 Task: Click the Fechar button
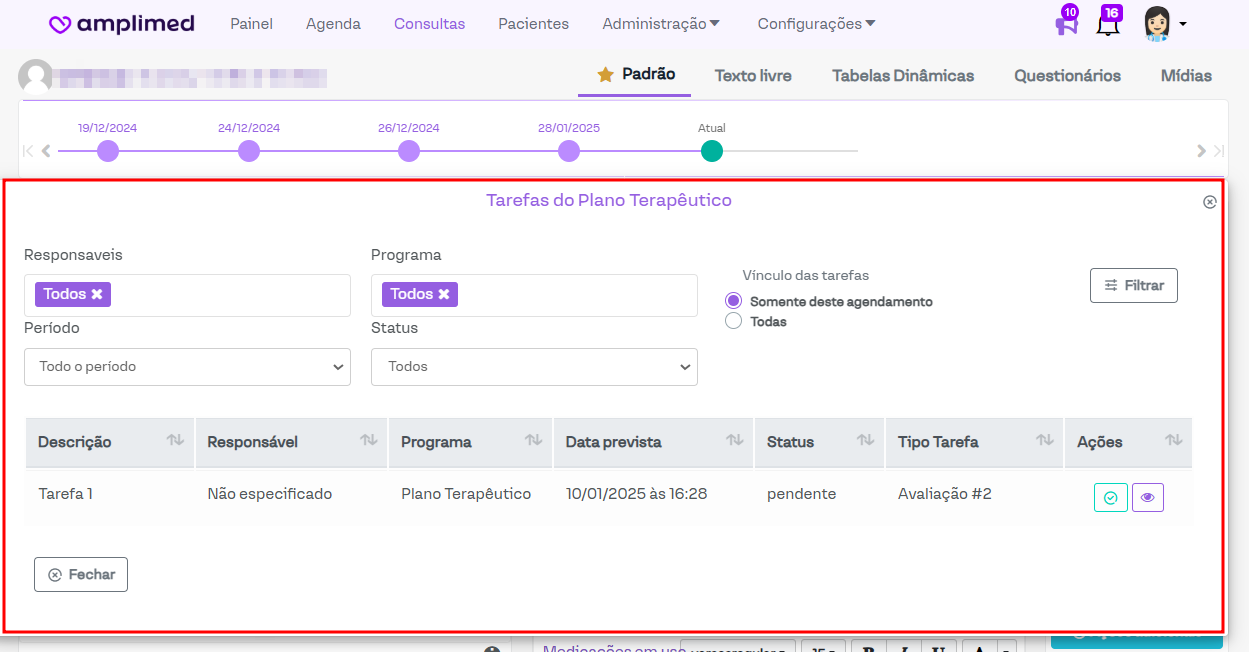[x=81, y=574]
